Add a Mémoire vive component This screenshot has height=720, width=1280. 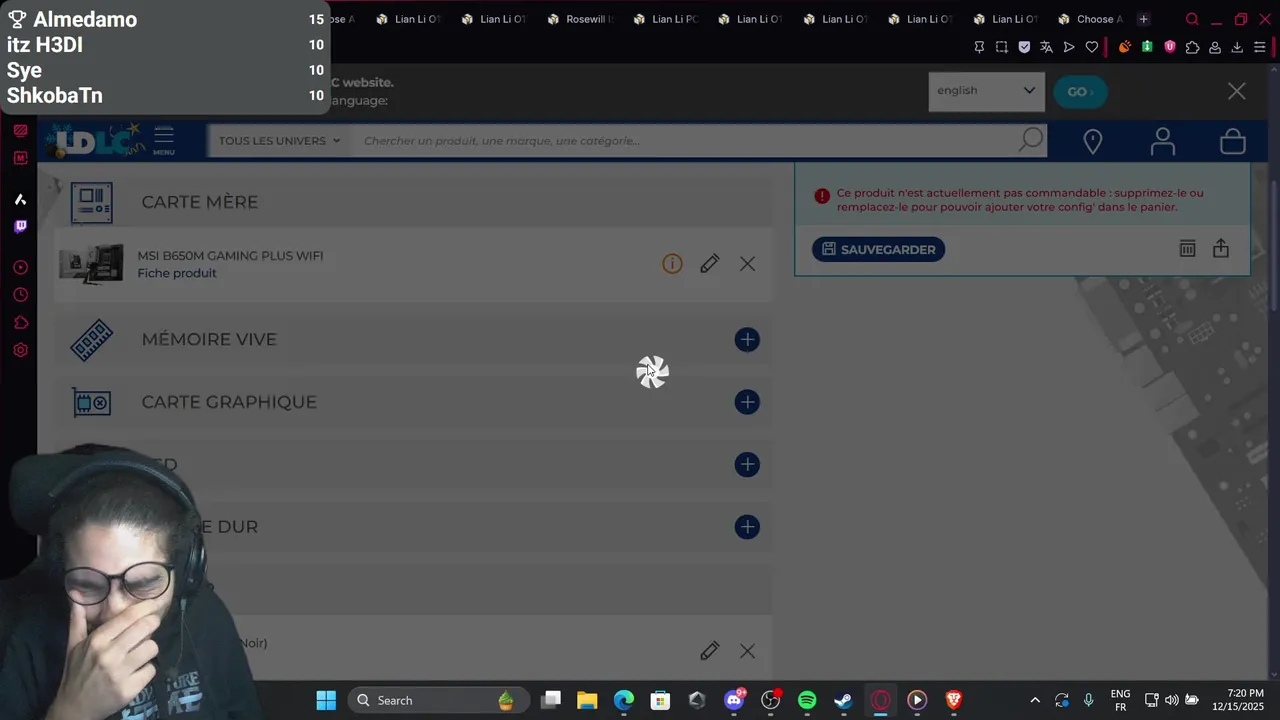click(x=747, y=340)
